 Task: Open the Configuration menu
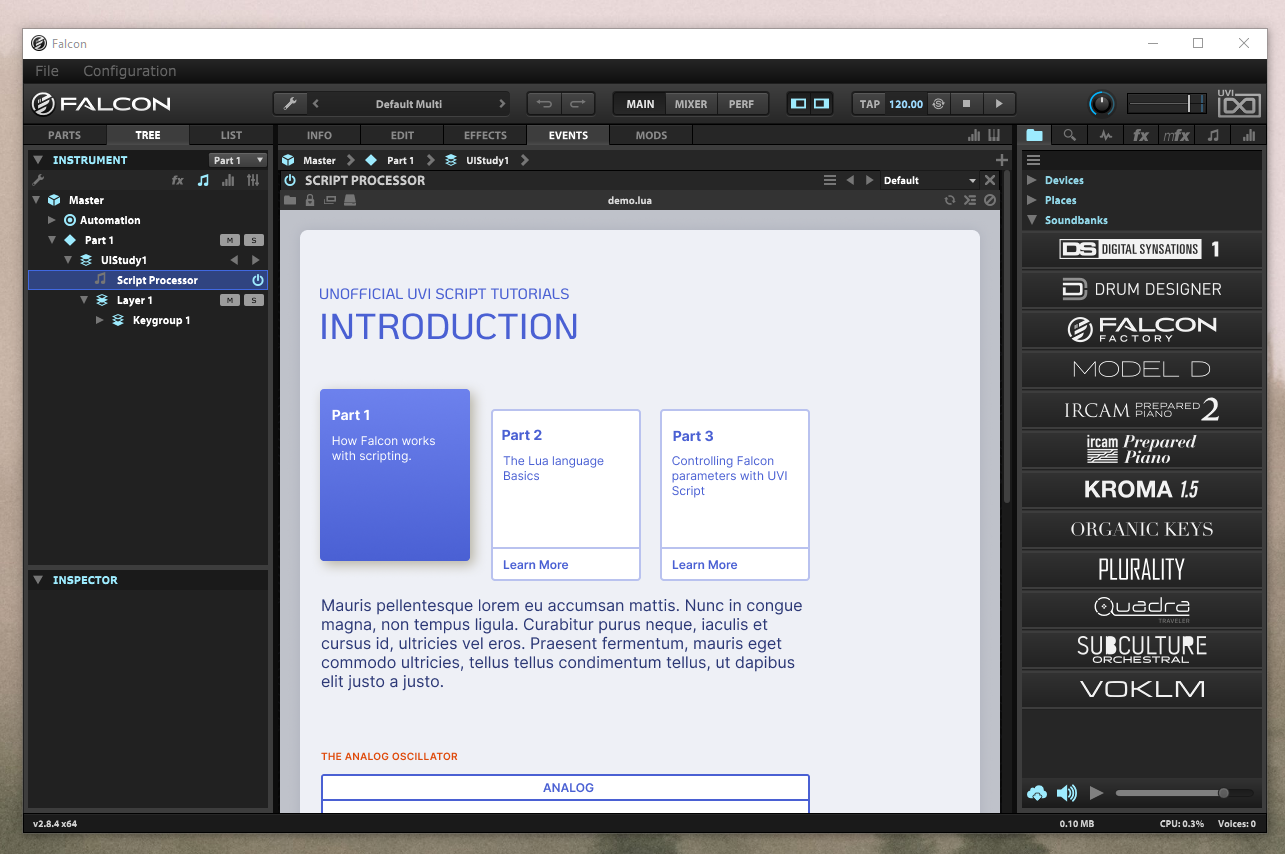(x=129, y=71)
